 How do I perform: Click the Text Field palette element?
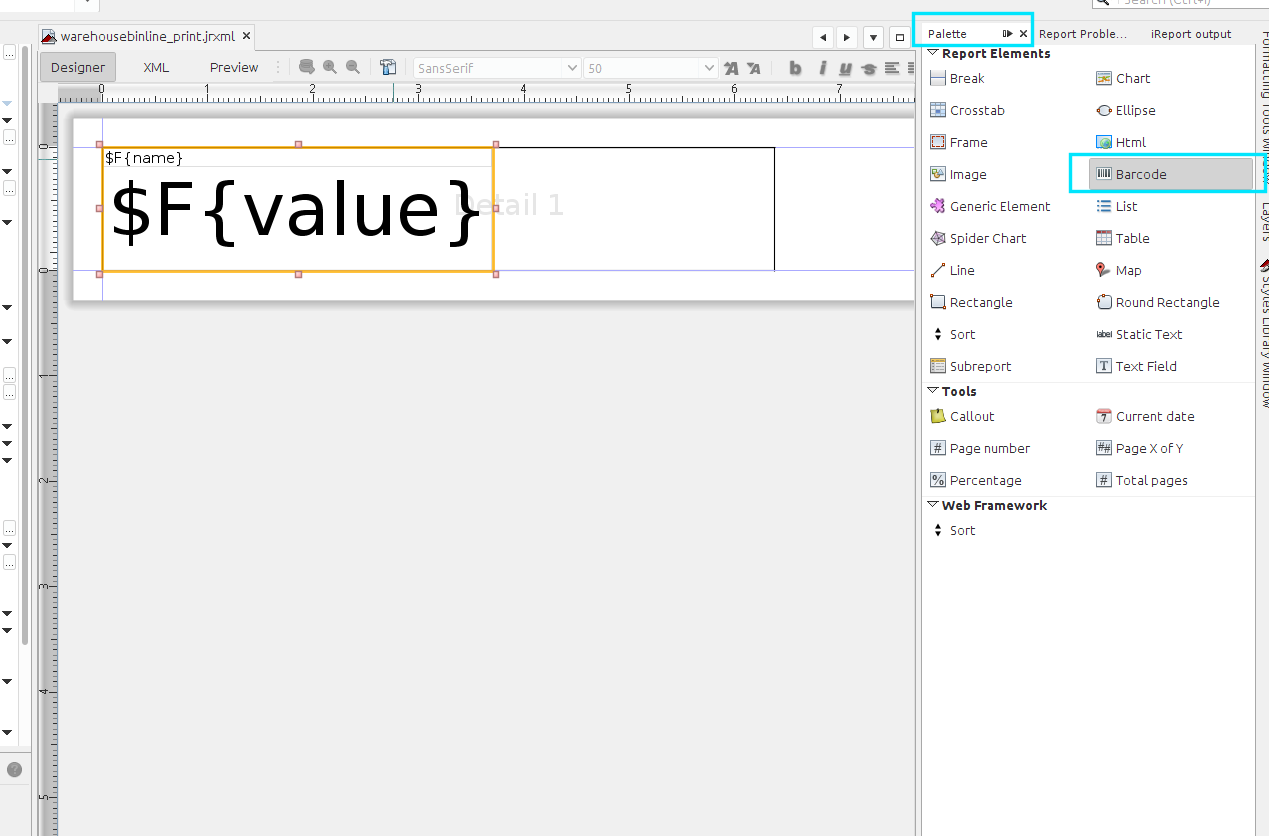1145,366
